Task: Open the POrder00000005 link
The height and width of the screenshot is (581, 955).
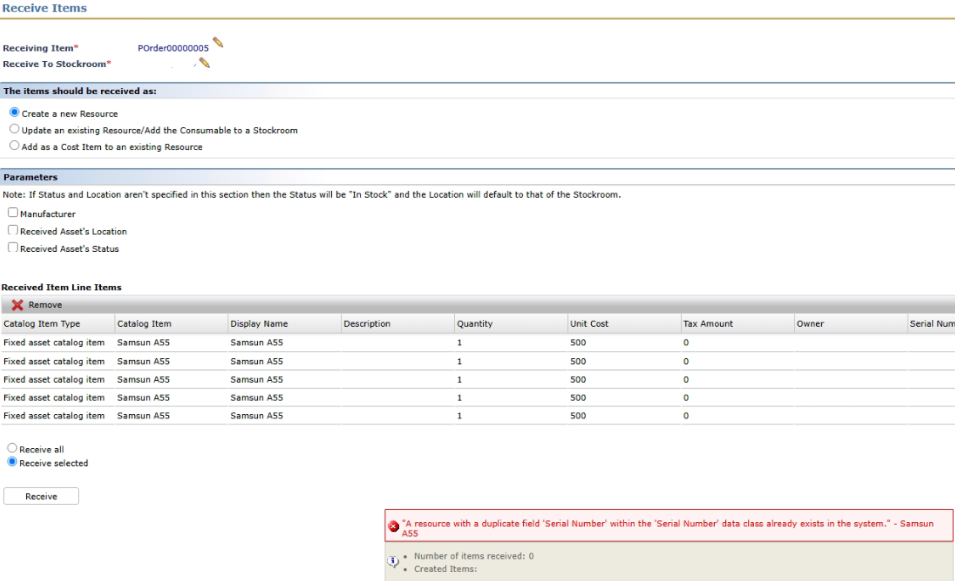Action: 173,47
